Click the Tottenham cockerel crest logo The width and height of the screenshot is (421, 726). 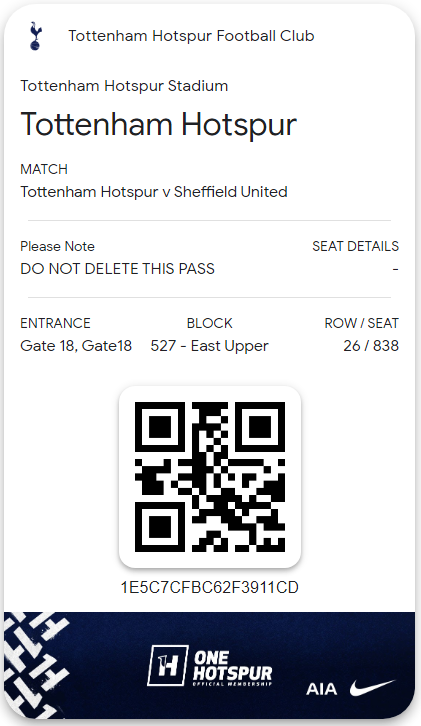click(35, 36)
